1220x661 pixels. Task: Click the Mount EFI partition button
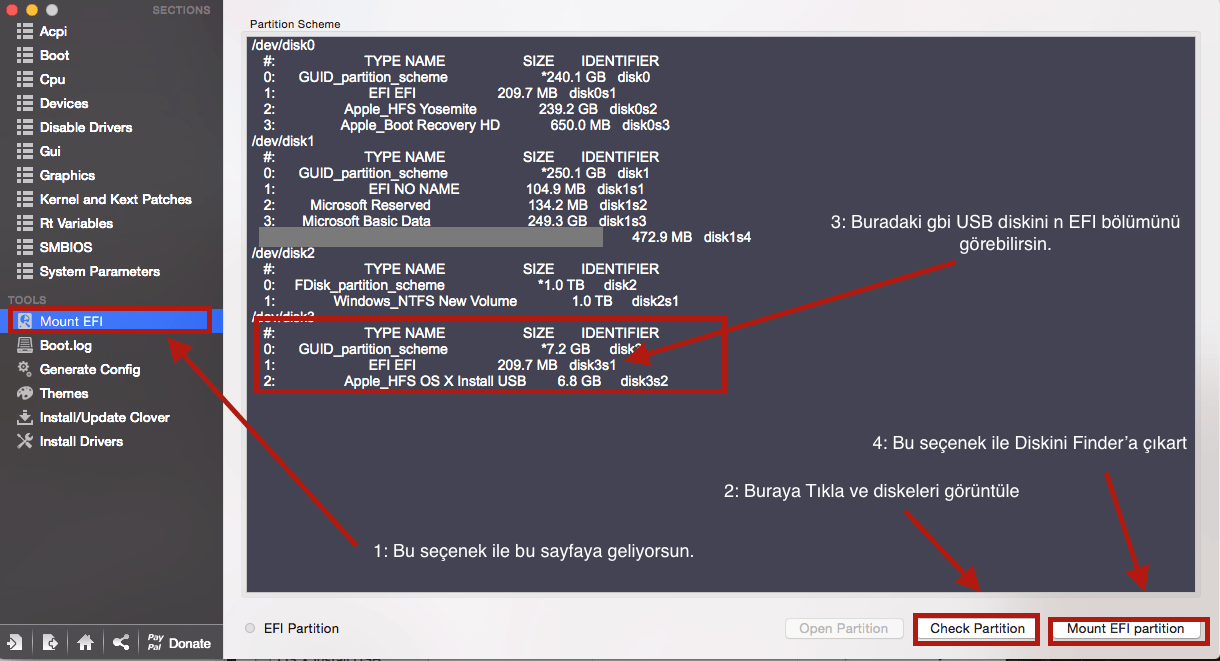[x=1125, y=629]
